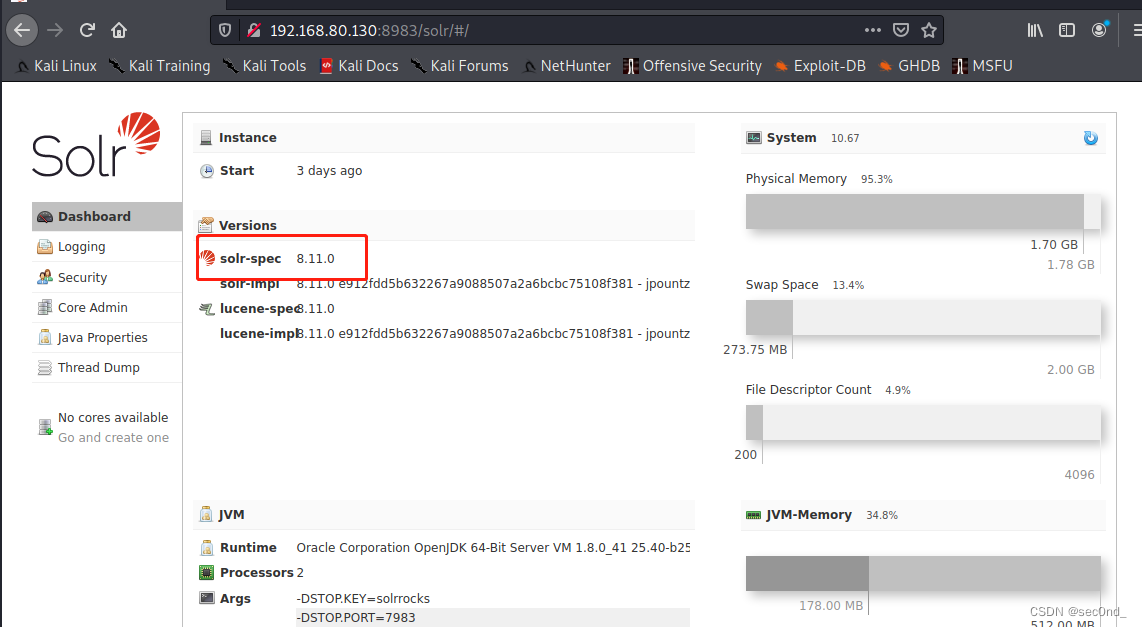Open Core Admin in sidebar

106,307
